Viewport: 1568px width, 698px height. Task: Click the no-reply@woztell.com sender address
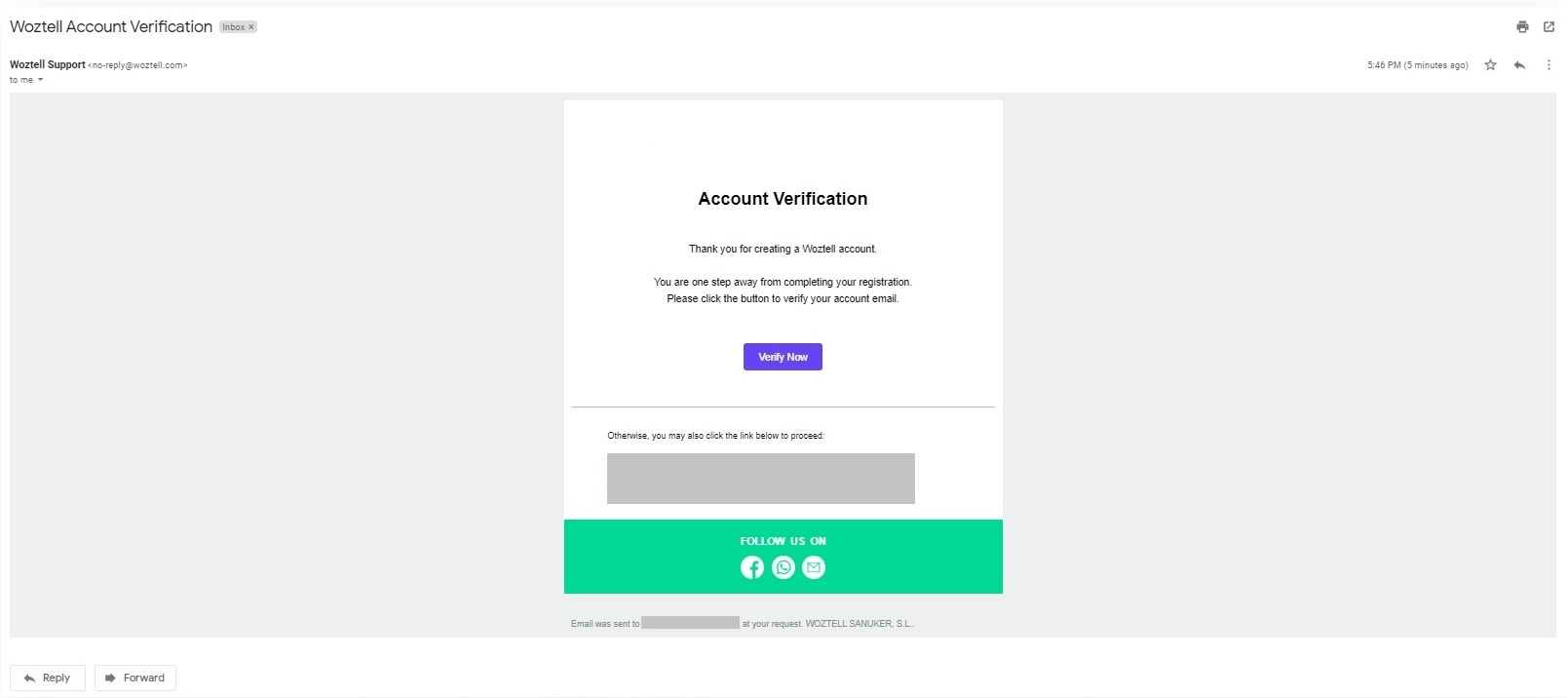[137, 65]
